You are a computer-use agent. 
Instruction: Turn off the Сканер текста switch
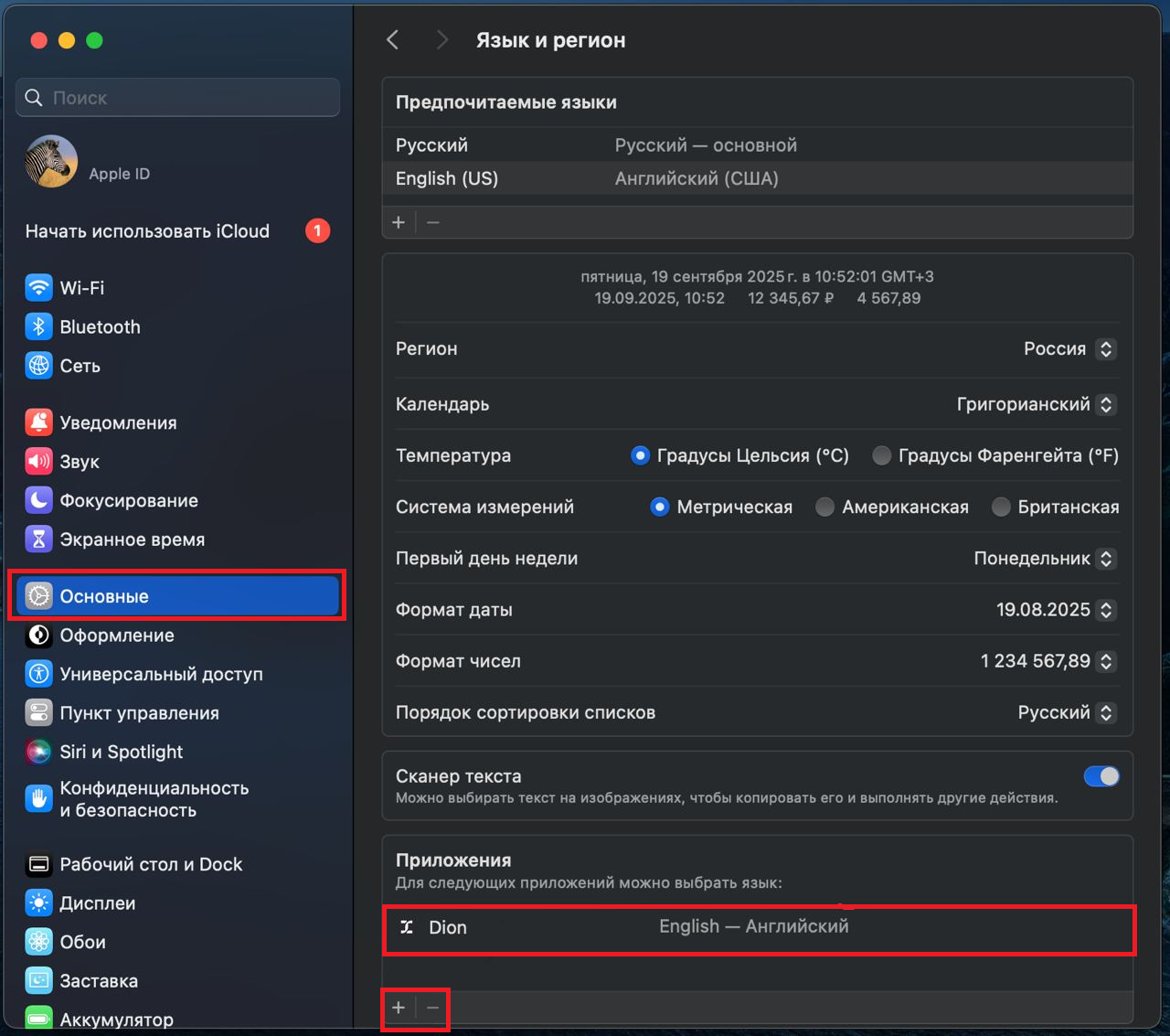pos(1101,776)
